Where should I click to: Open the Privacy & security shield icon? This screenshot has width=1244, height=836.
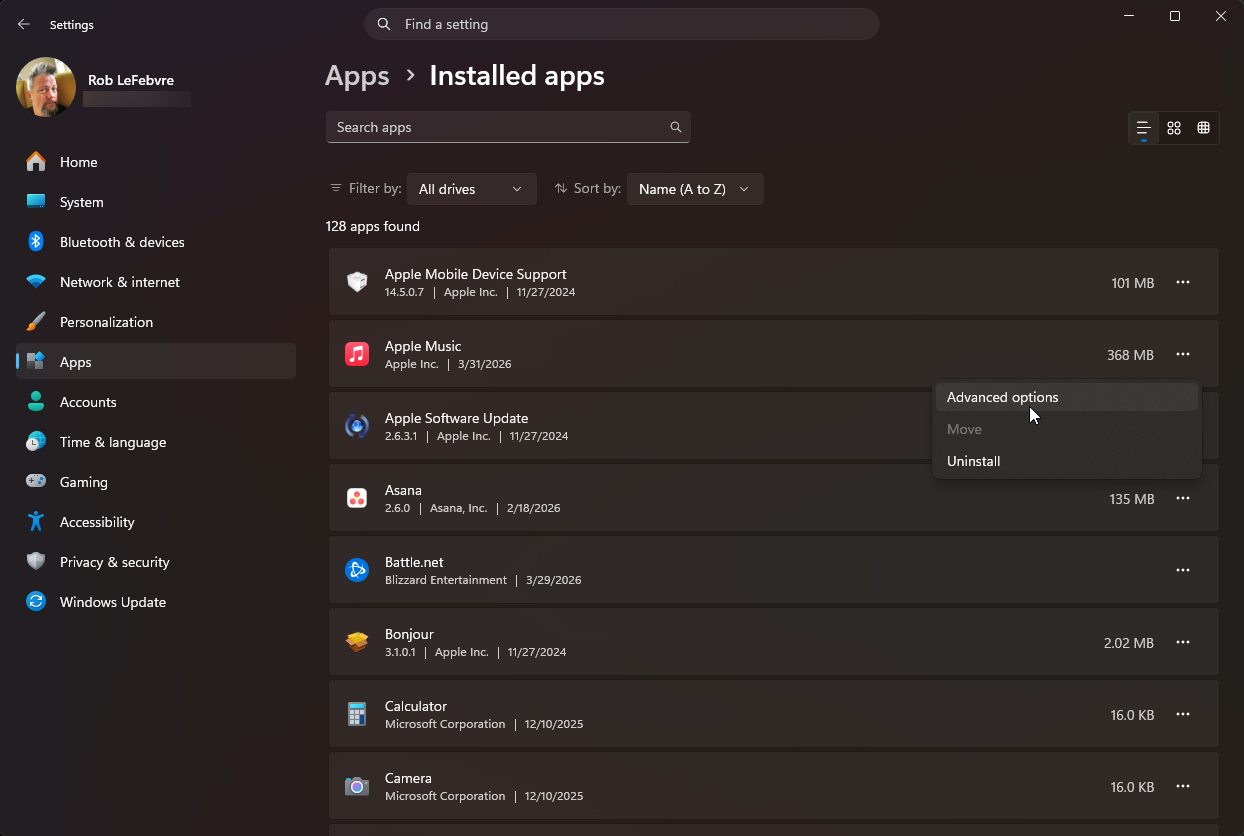36,562
